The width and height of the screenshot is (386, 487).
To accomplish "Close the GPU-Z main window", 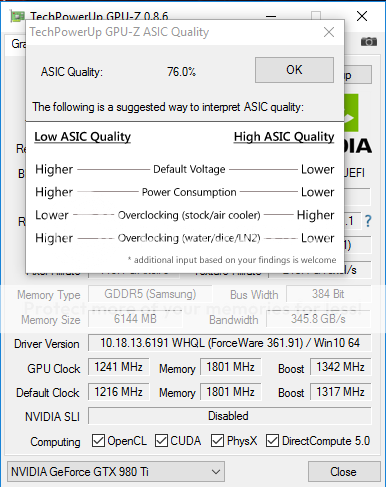I will [362, 16].
